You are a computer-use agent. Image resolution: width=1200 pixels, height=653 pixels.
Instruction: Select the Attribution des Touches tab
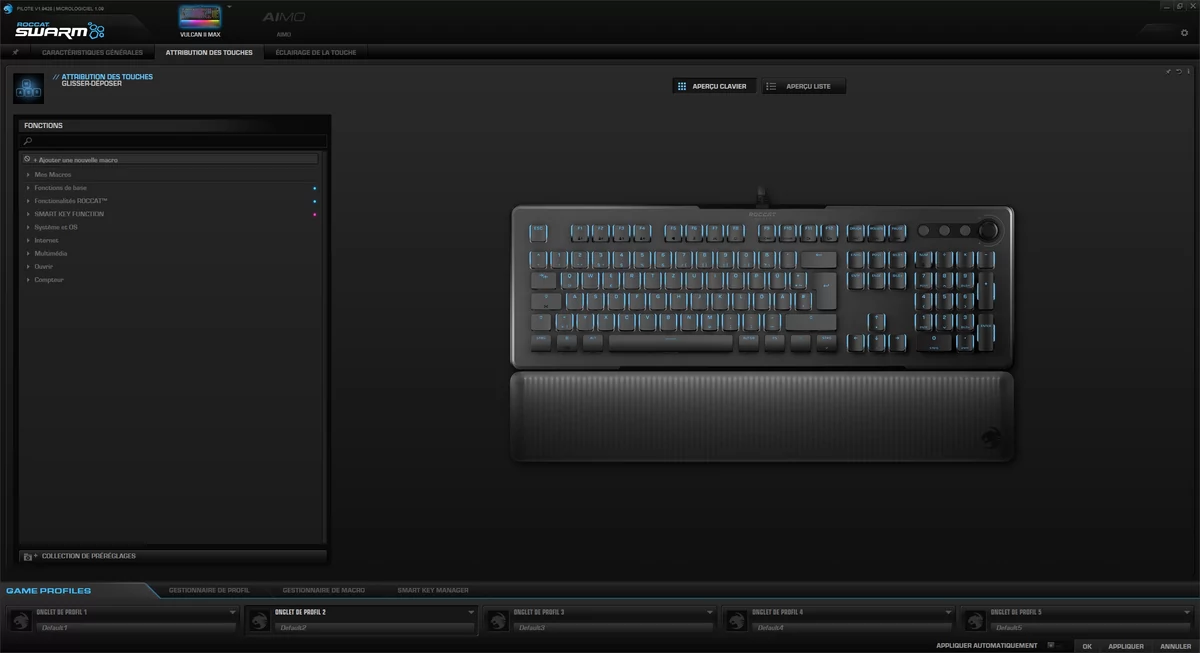tap(209, 52)
